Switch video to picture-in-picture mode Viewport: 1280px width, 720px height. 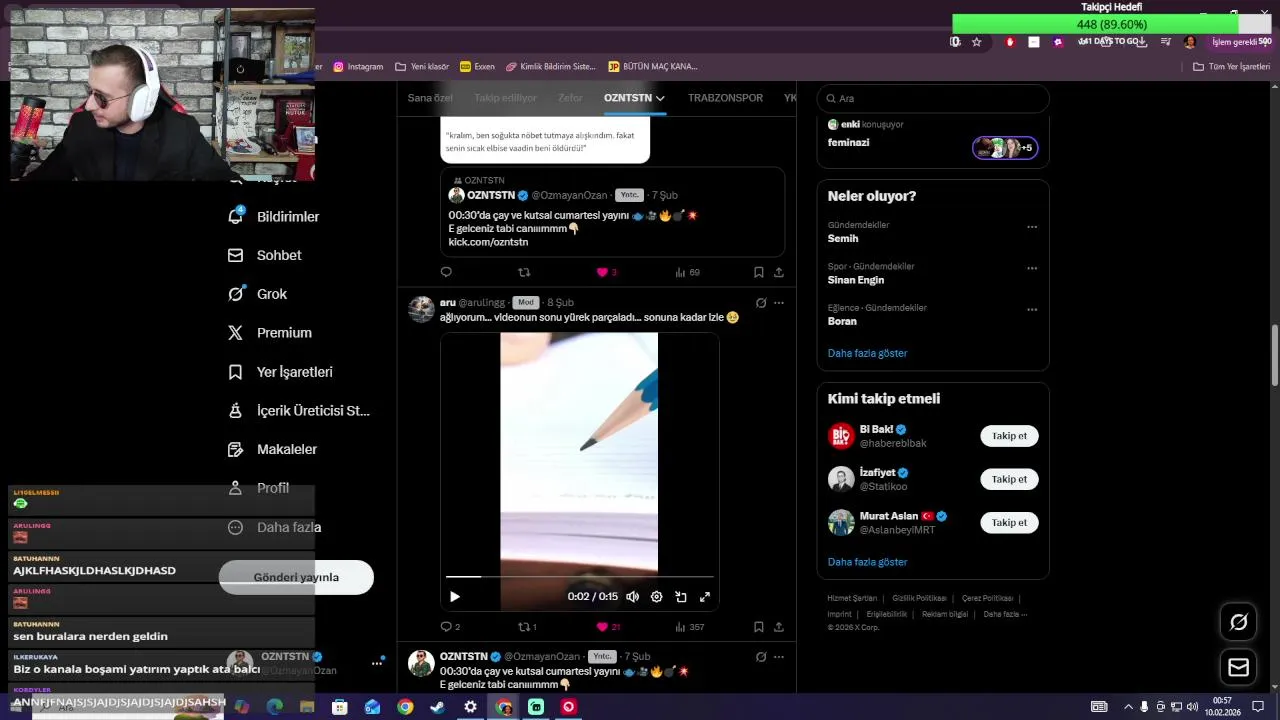coord(680,597)
